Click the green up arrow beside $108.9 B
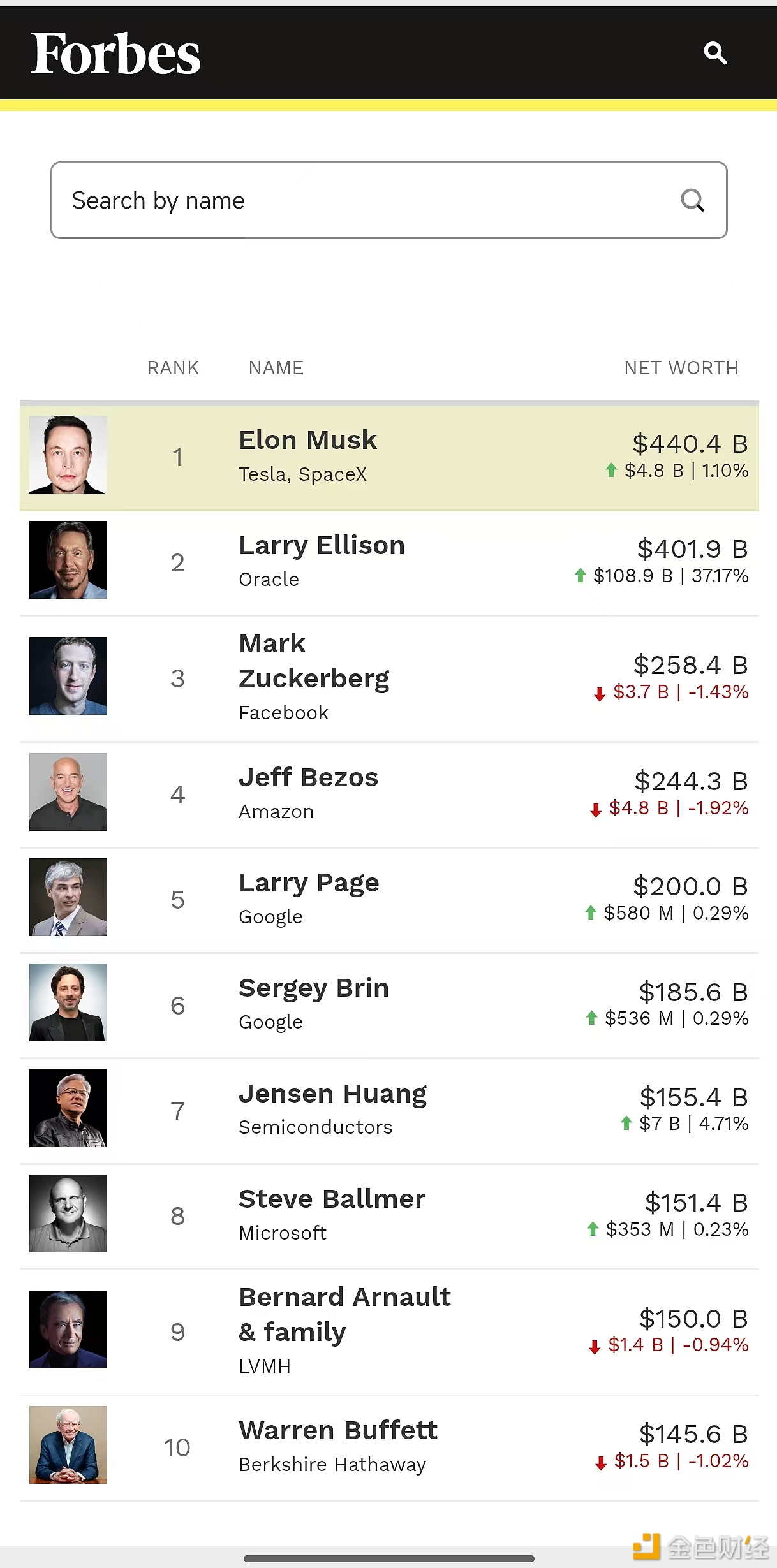The height and width of the screenshot is (1568, 777). 580,576
